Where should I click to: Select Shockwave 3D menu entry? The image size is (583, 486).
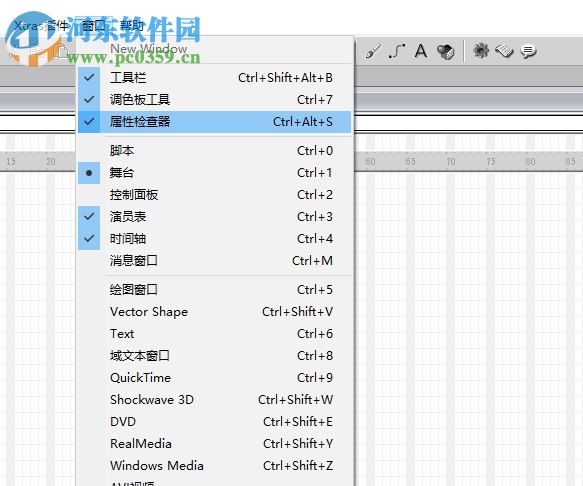click(215, 399)
